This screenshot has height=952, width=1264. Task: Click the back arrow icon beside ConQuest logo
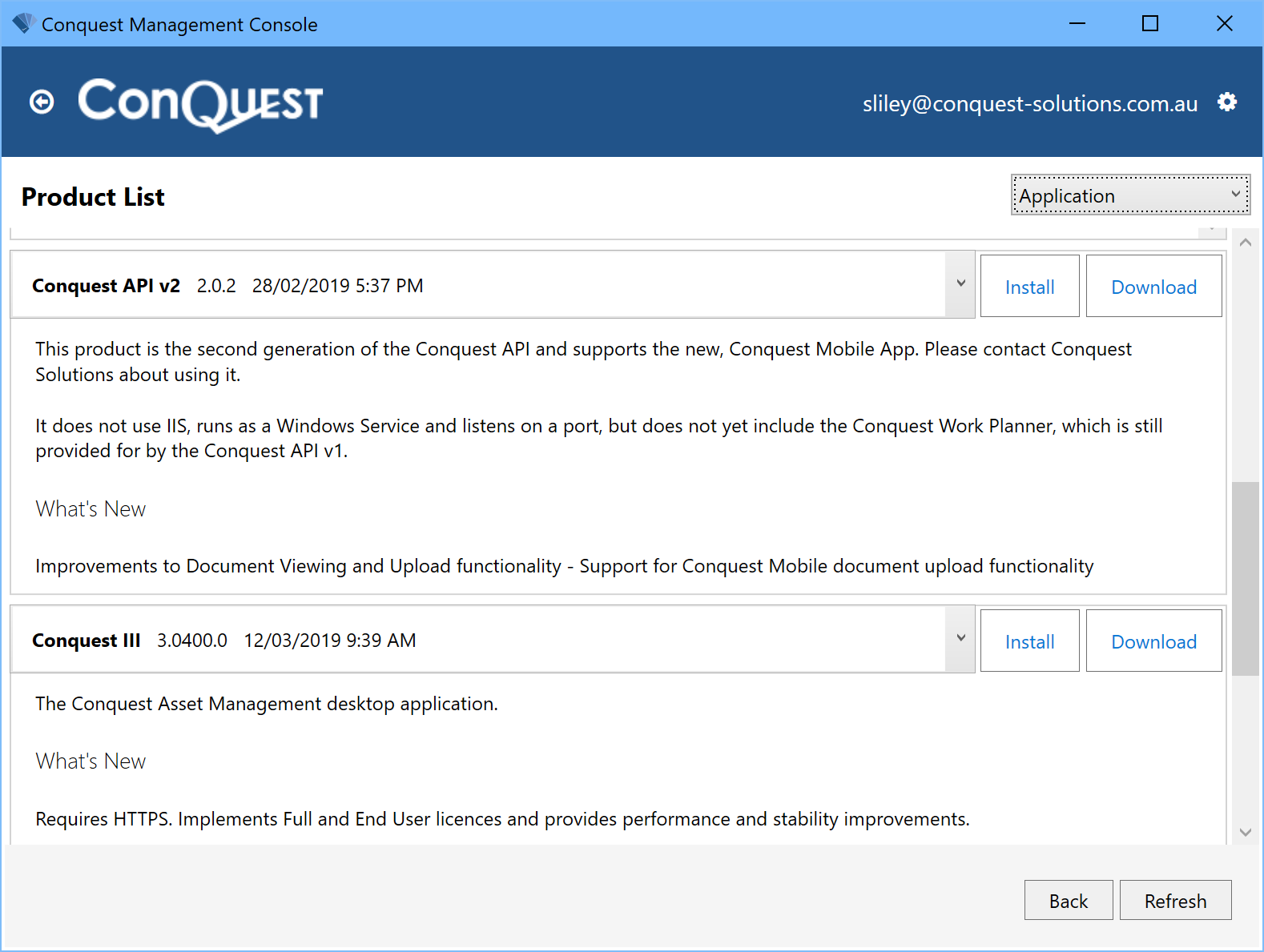42,102
